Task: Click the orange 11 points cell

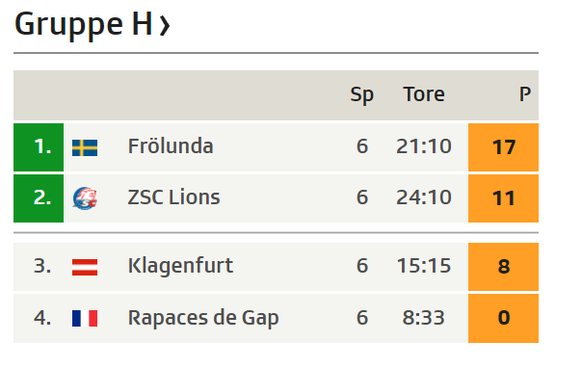Action: (x=503, y=198)
